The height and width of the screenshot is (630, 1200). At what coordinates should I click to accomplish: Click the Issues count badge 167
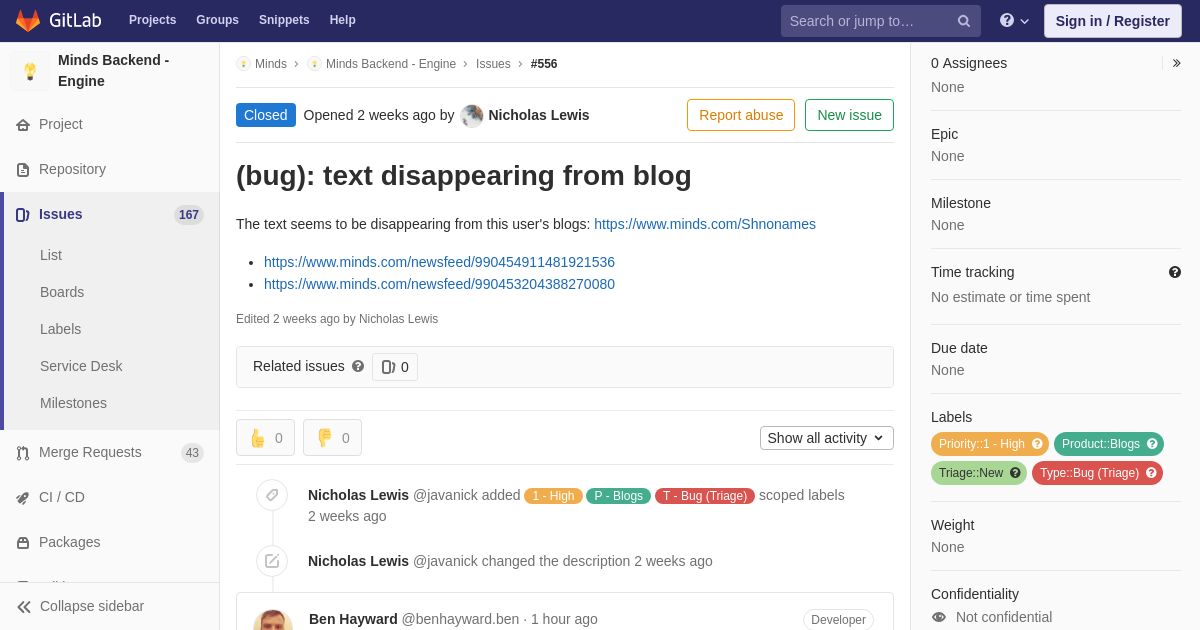coord(189,215)
